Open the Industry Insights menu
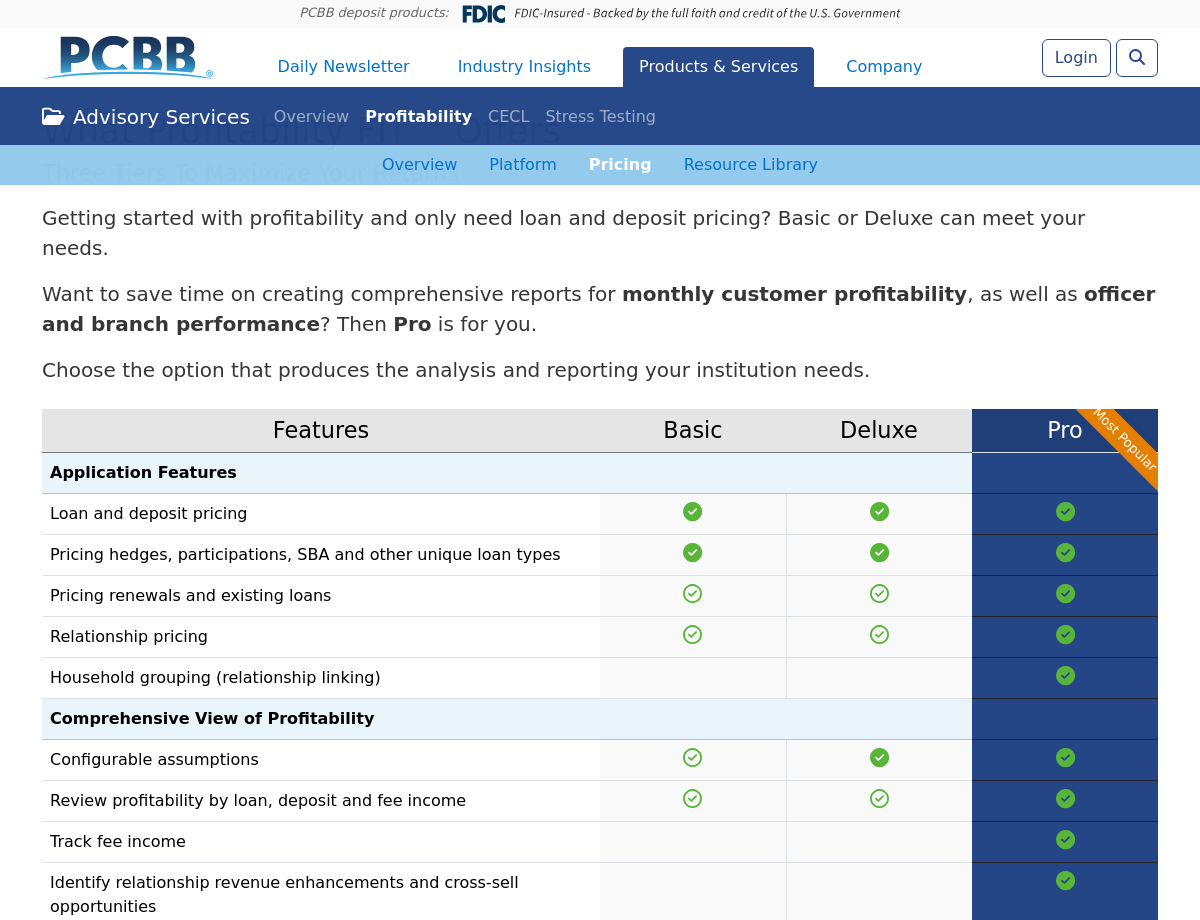This screenshot has width=1200, height=920. pyautogui.click(x=524, y=67)
